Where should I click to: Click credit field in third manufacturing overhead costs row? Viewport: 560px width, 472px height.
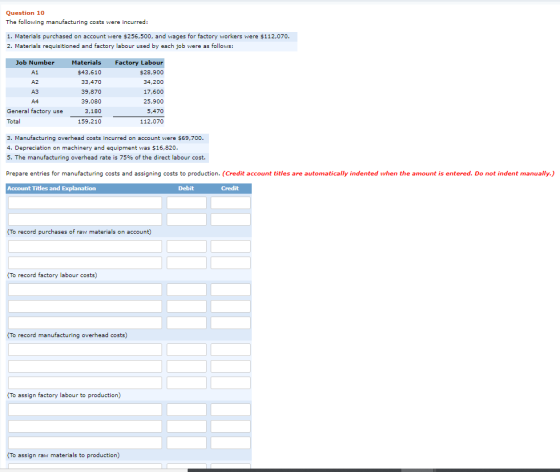[230, 323]
